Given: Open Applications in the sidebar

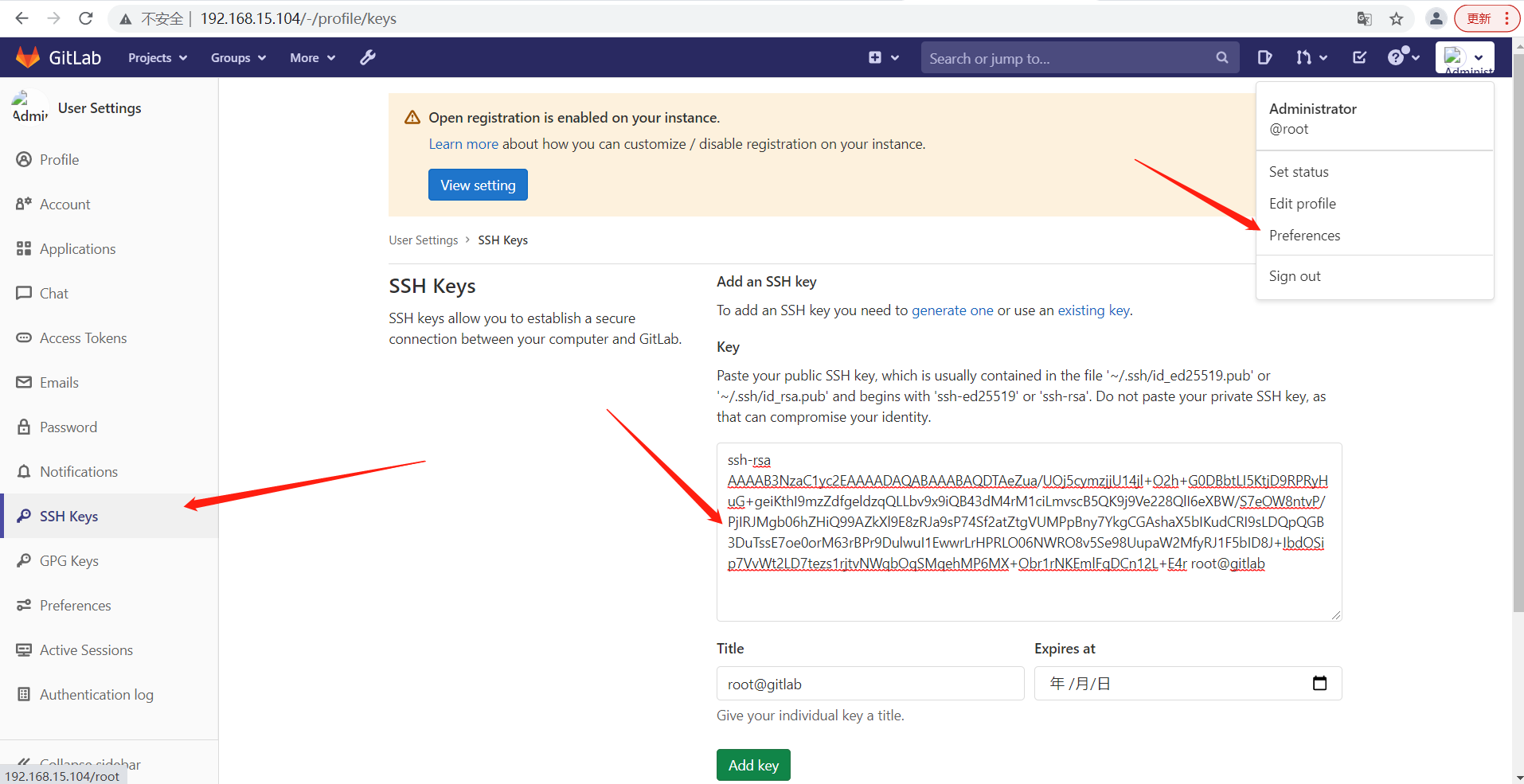Looking at the screenshot, I should click(109, 248).
